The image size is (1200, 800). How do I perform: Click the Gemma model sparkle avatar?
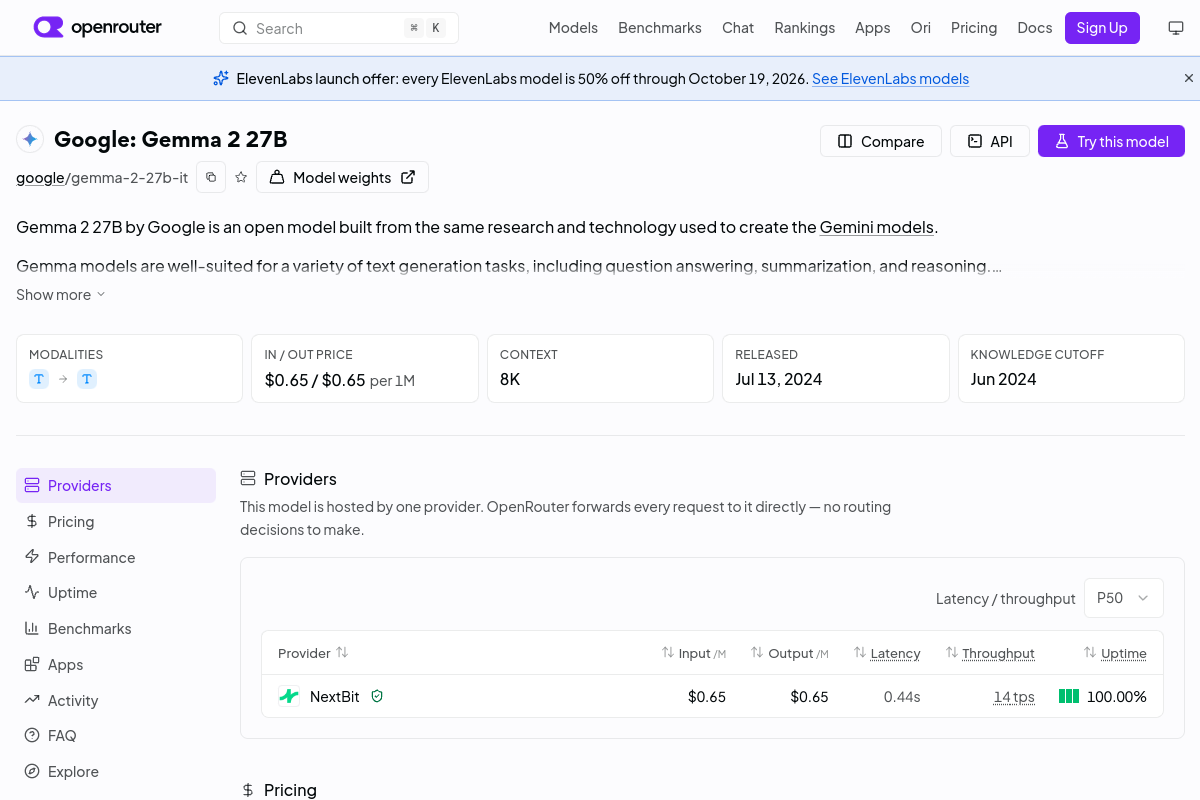[x=30, y=139]
